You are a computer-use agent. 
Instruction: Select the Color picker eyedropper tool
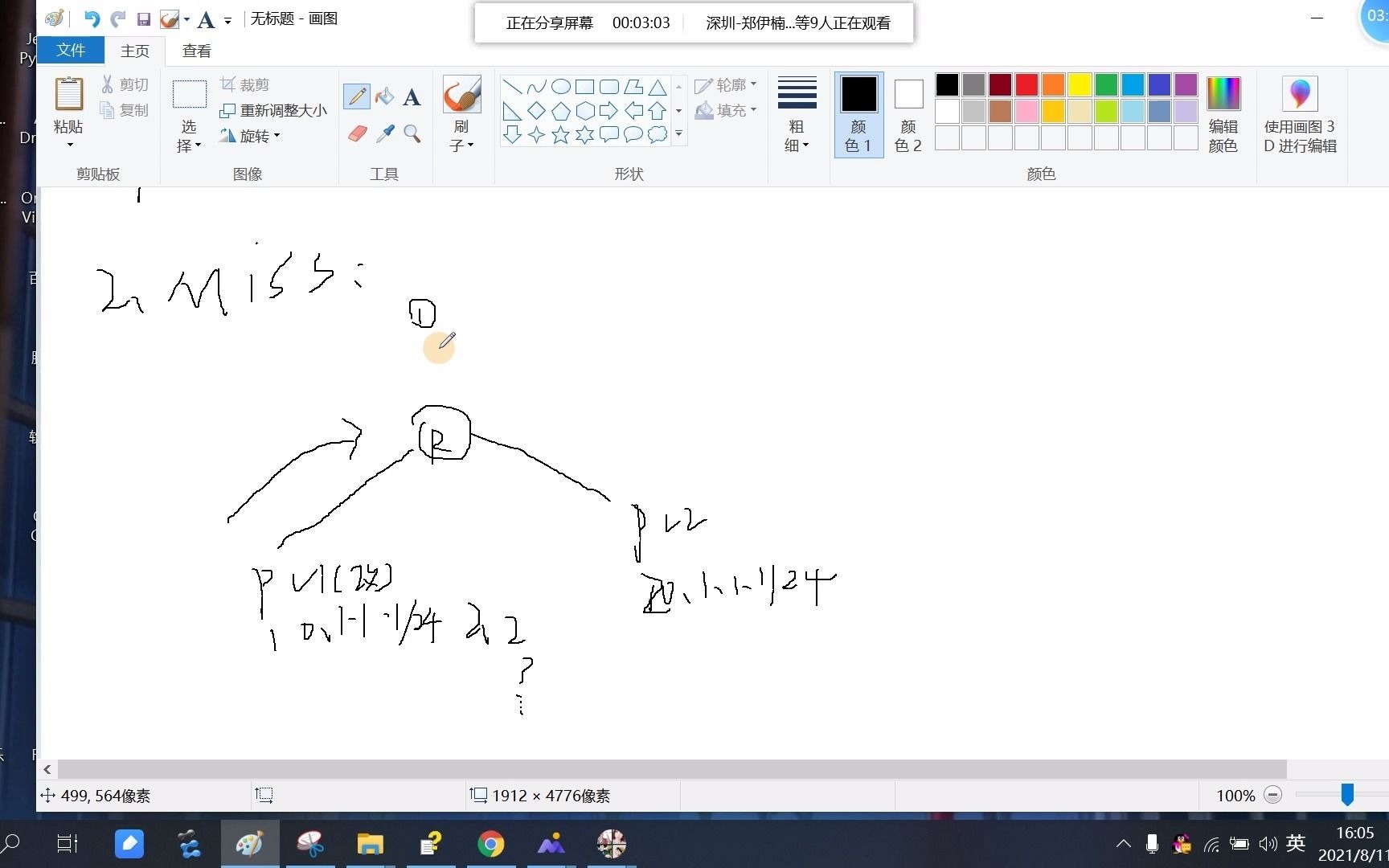tap(385, 133)
